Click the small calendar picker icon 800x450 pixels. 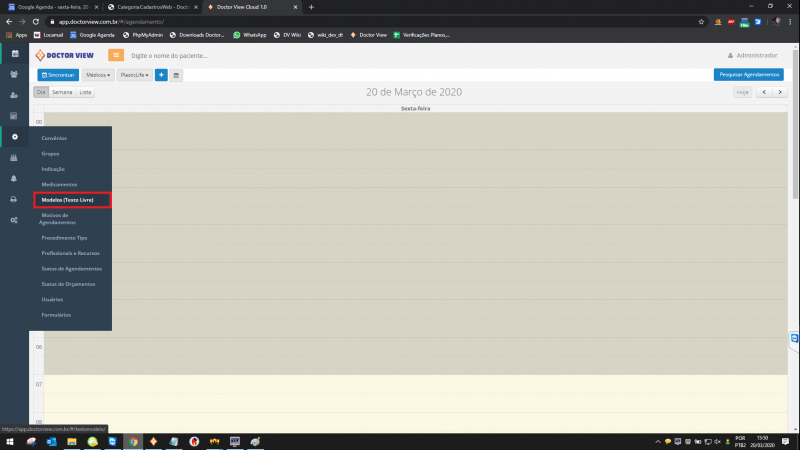click(x=176, y=75)
